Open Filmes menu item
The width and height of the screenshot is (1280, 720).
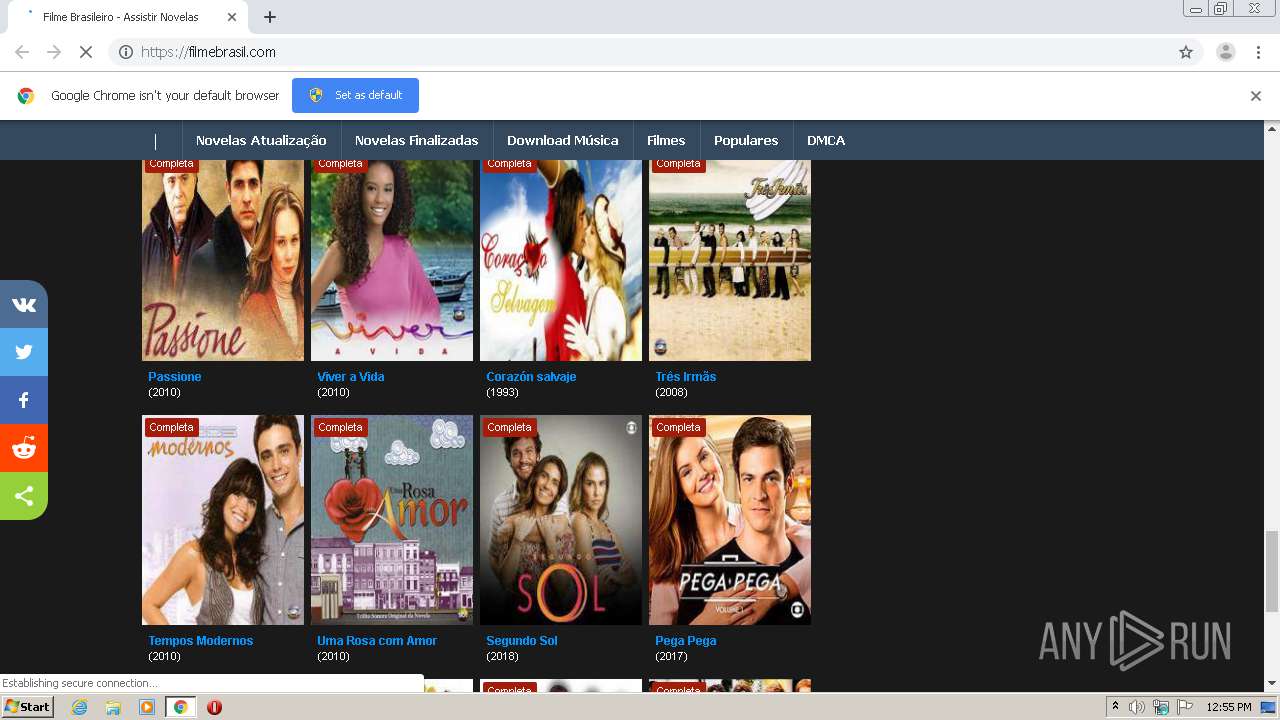coord(666,140)
